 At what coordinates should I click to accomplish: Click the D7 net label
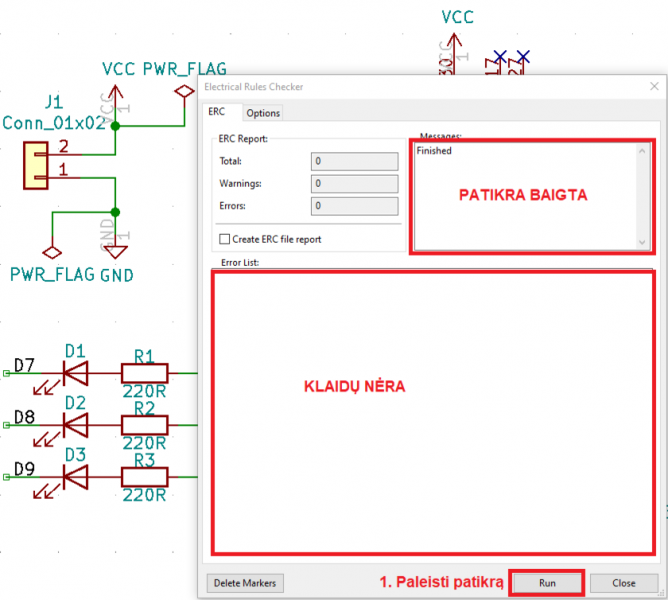[x=24, y=366]
